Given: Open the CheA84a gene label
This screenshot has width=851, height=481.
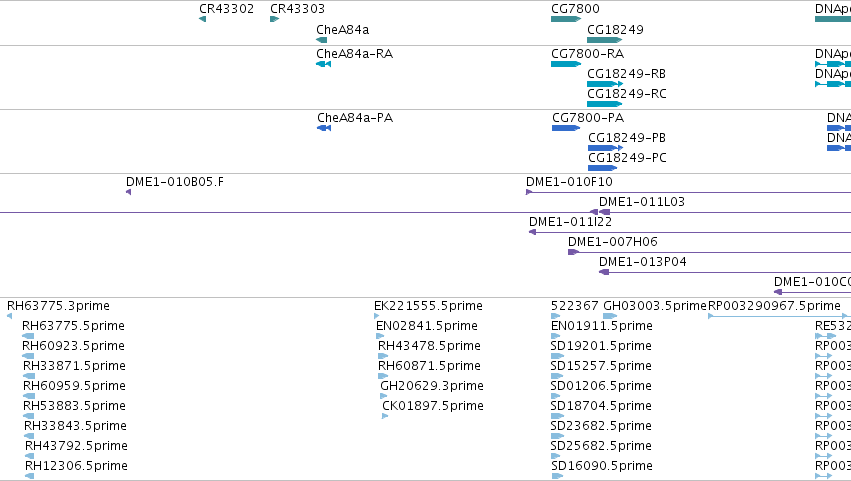Looking at the screenshot, I should click(x=342, y=29).
